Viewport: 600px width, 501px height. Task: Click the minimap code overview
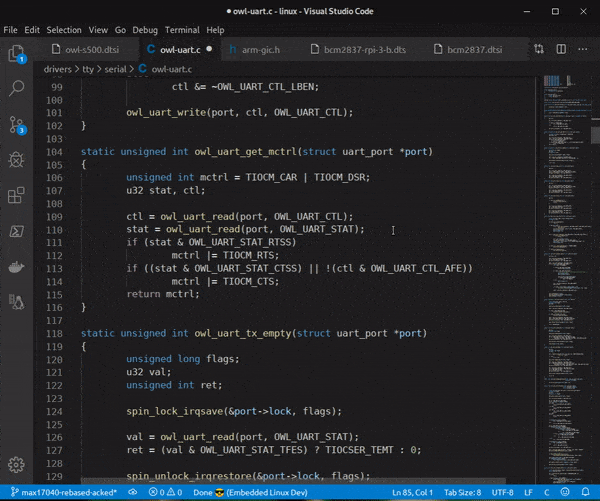pyautogui.click(x=566, y=279)
